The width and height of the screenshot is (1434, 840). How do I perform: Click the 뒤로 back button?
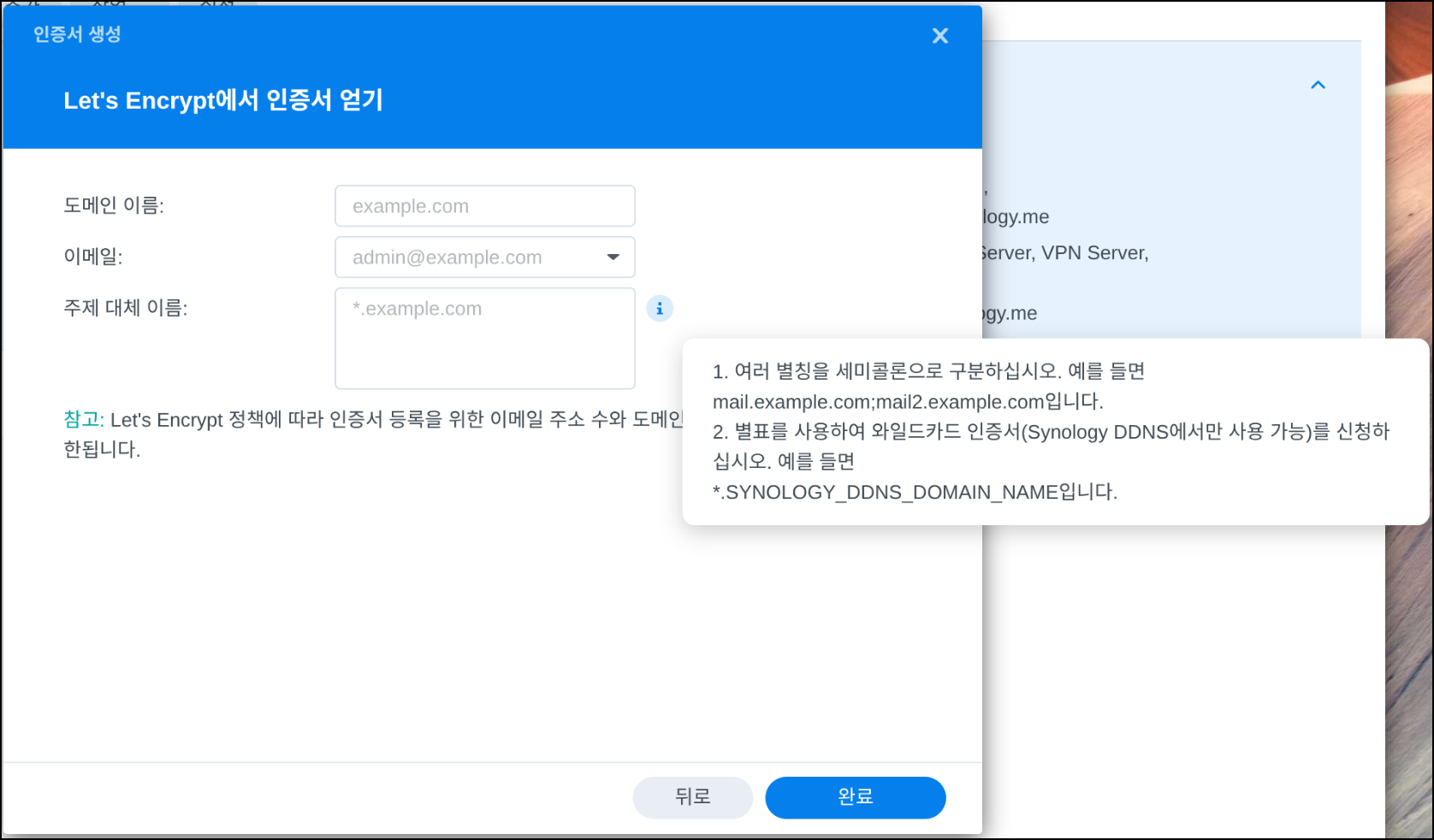point(692,797)
